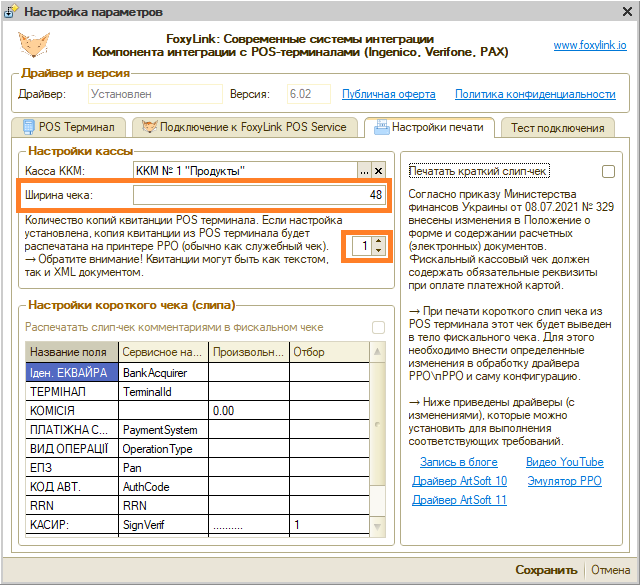The image size is (640, 585).
Task: Click the Сохранить button
Action: 546,570
